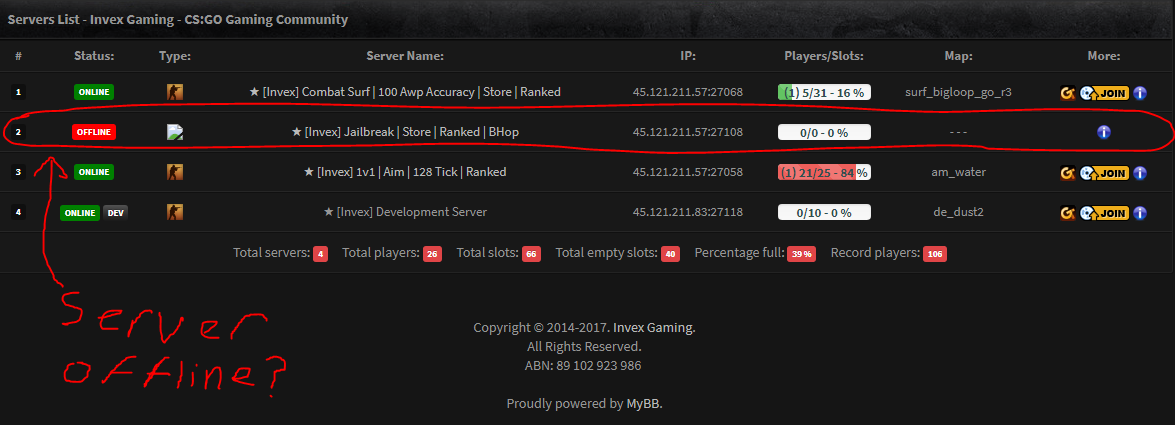This screenshot has height=425, width=1175.
Task: Select IP 45.121.211.57:27068
Action: 687,92
